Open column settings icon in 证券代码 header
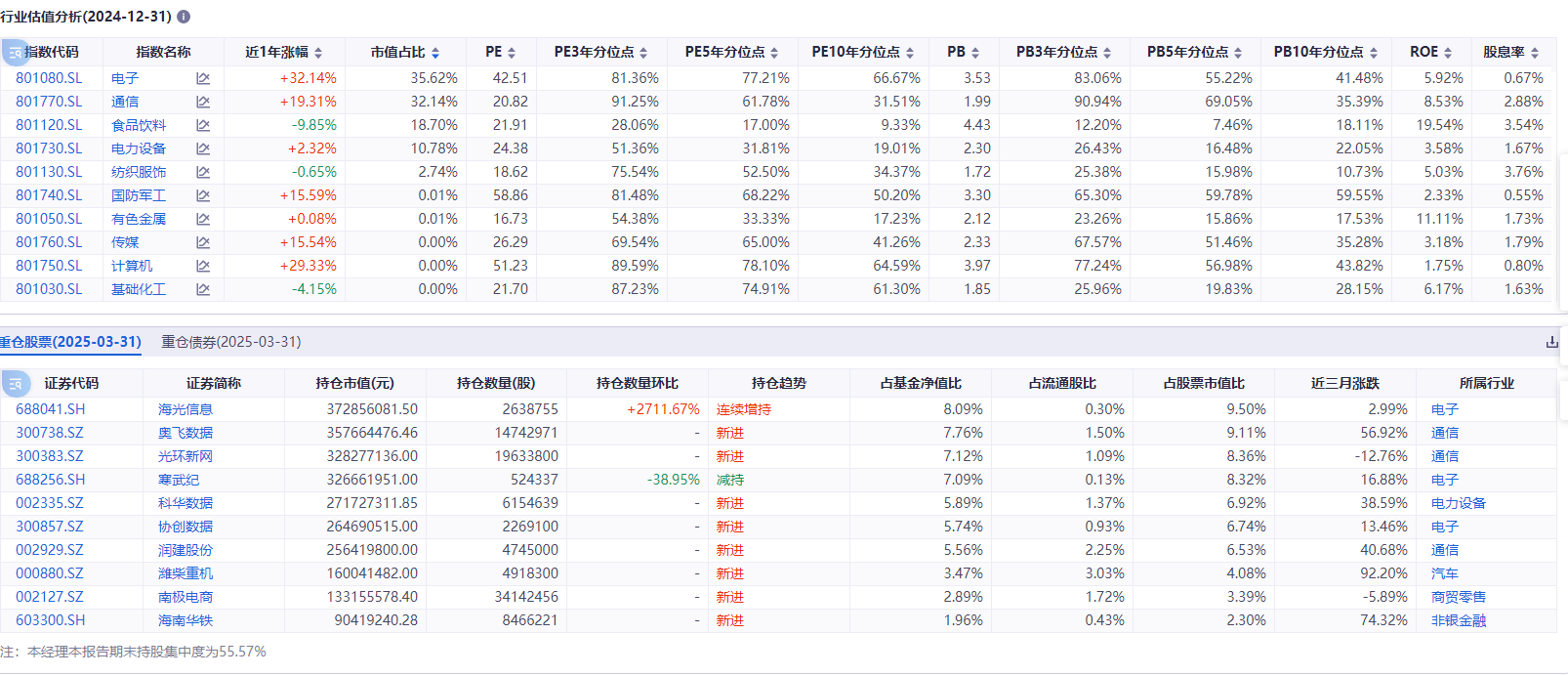 pyautogui.click(x=15, y=384)
